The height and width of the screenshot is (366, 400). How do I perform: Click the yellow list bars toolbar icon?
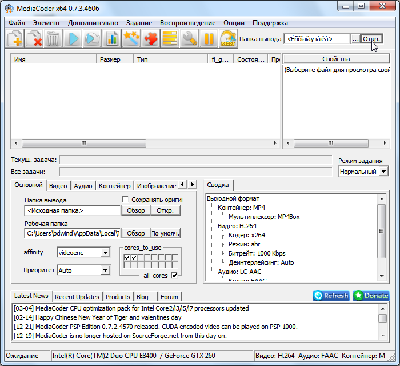pyautogui.click(x=170, y=39)
